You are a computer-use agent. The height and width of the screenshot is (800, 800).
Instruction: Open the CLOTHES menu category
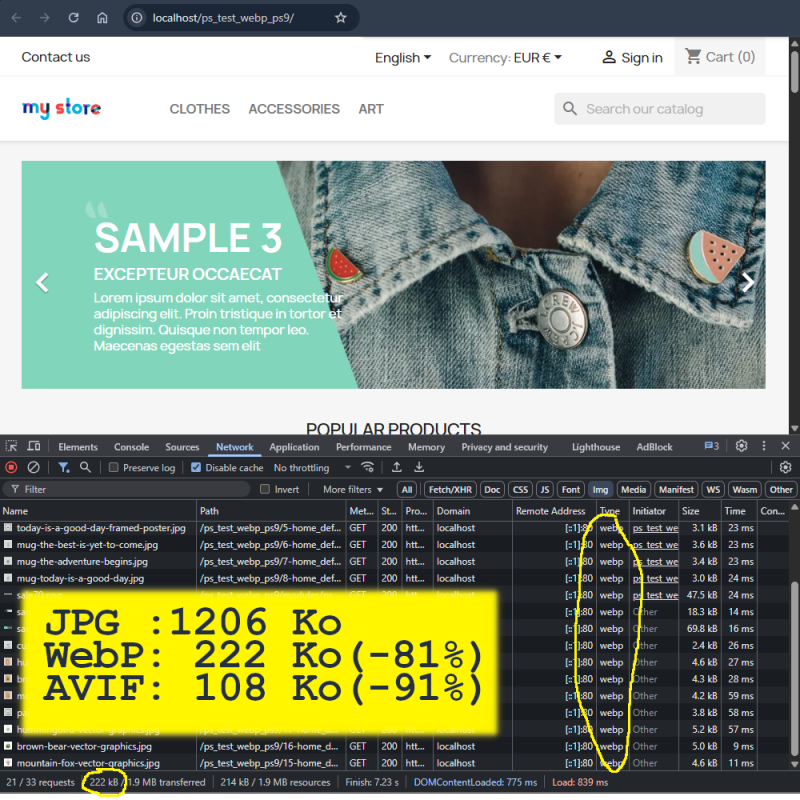(199, 109)
